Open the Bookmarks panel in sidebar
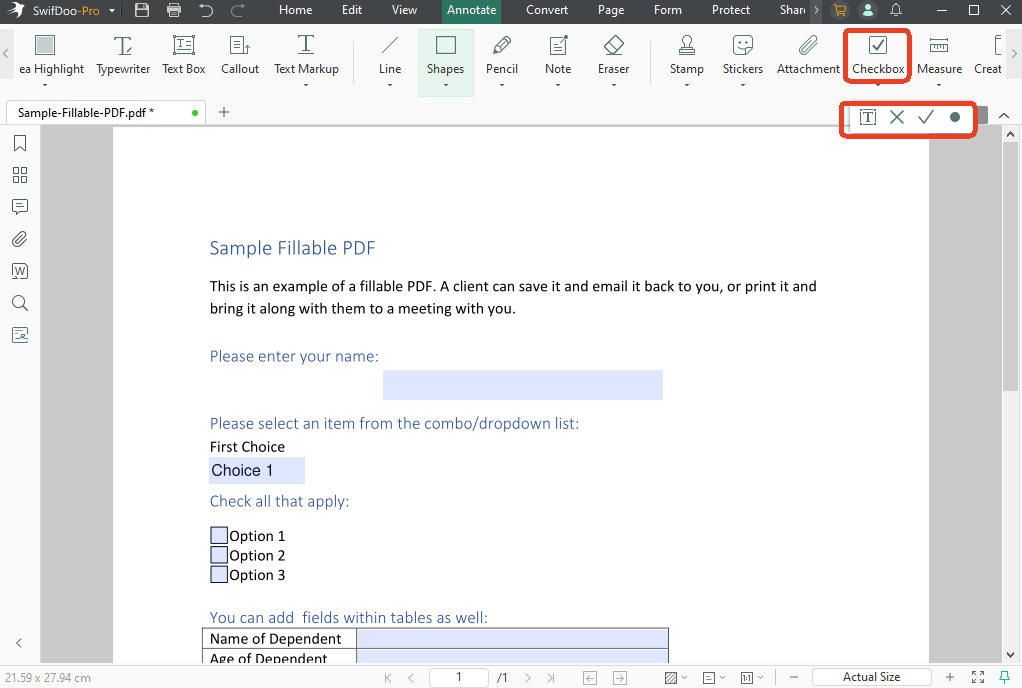1022x688 pixels. coord(20,143)
